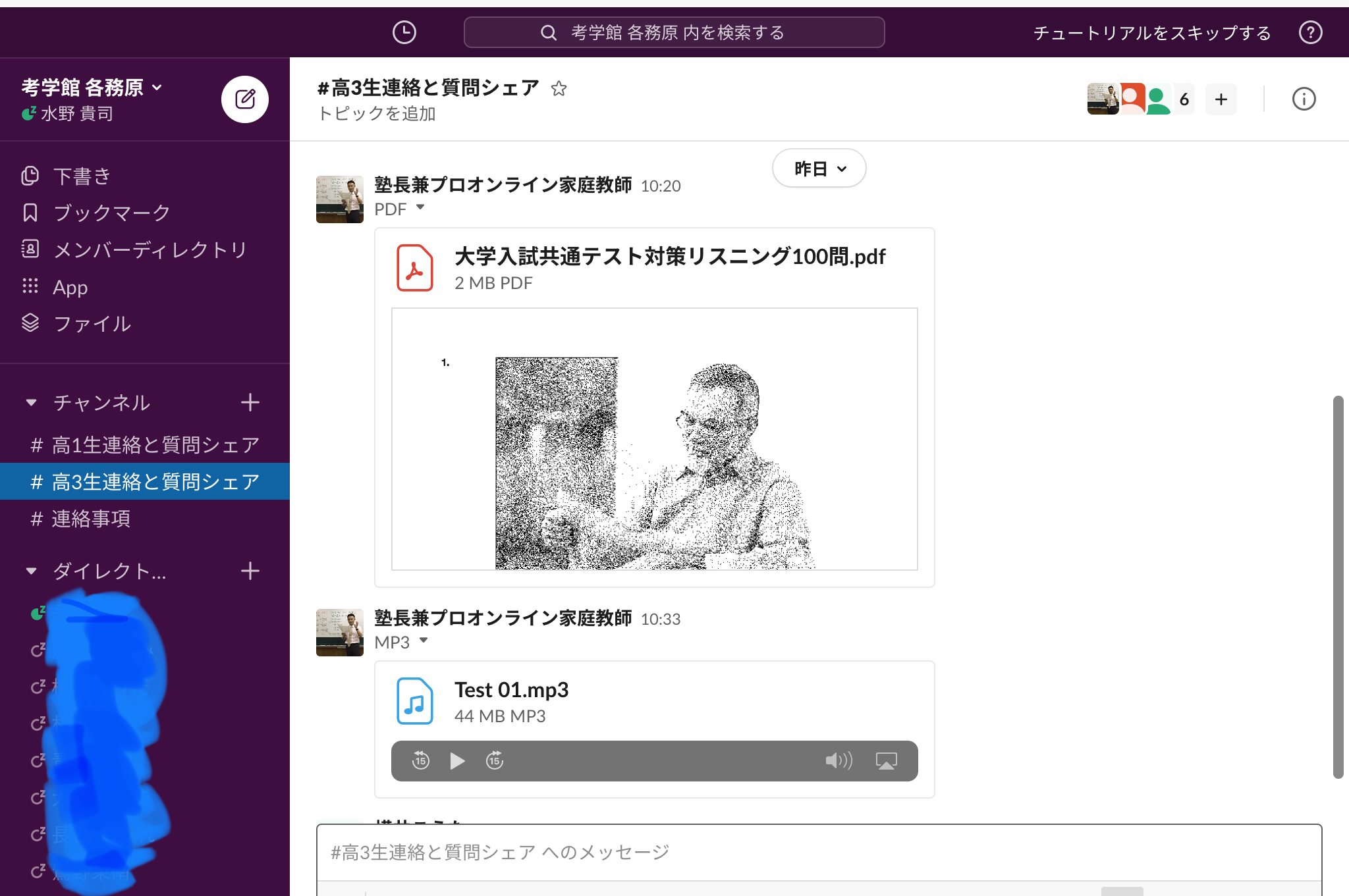Select the 高1生連絡と質問シェア channel
The height and width of the screenshot is (896, 1349).
[145, 445]
